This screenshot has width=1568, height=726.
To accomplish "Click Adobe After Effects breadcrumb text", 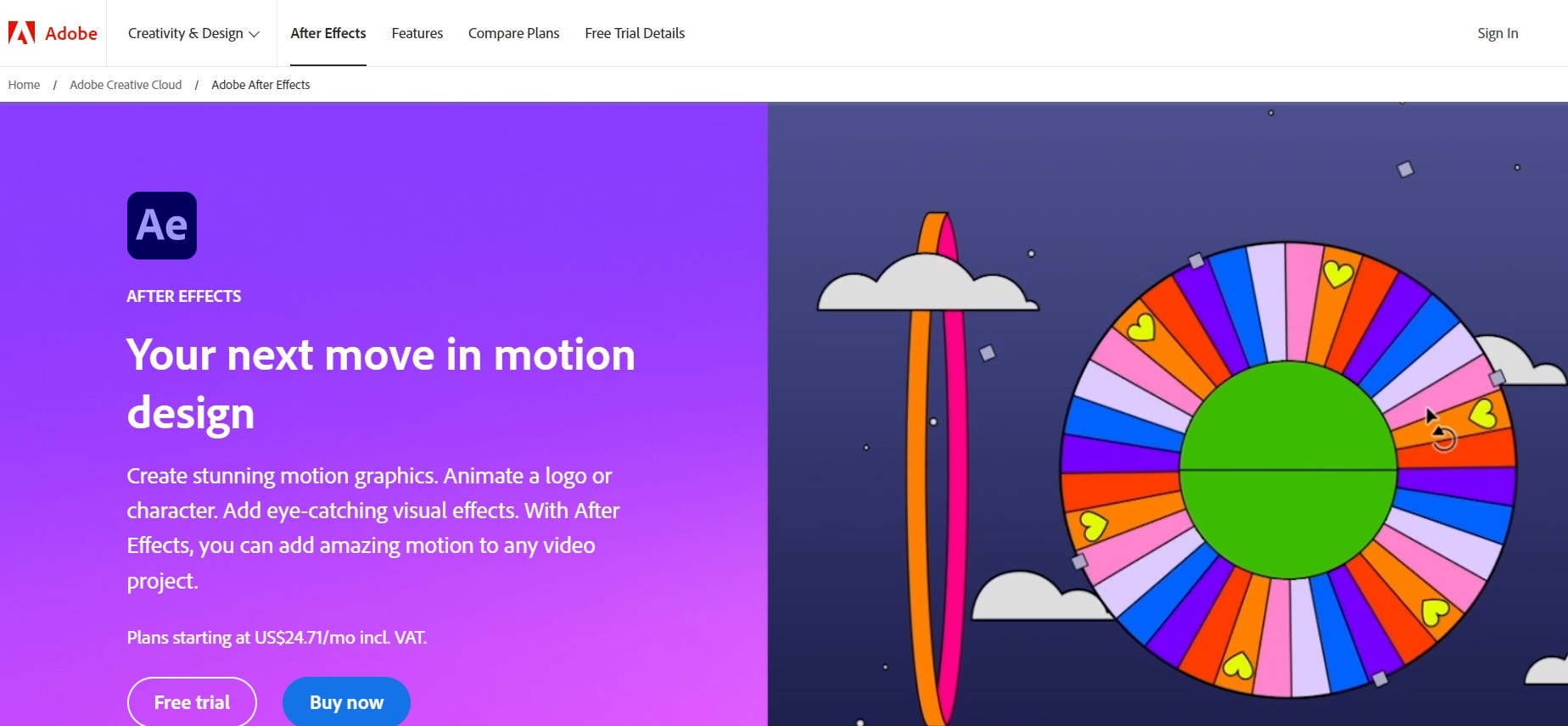I will [x=260, y=85].
